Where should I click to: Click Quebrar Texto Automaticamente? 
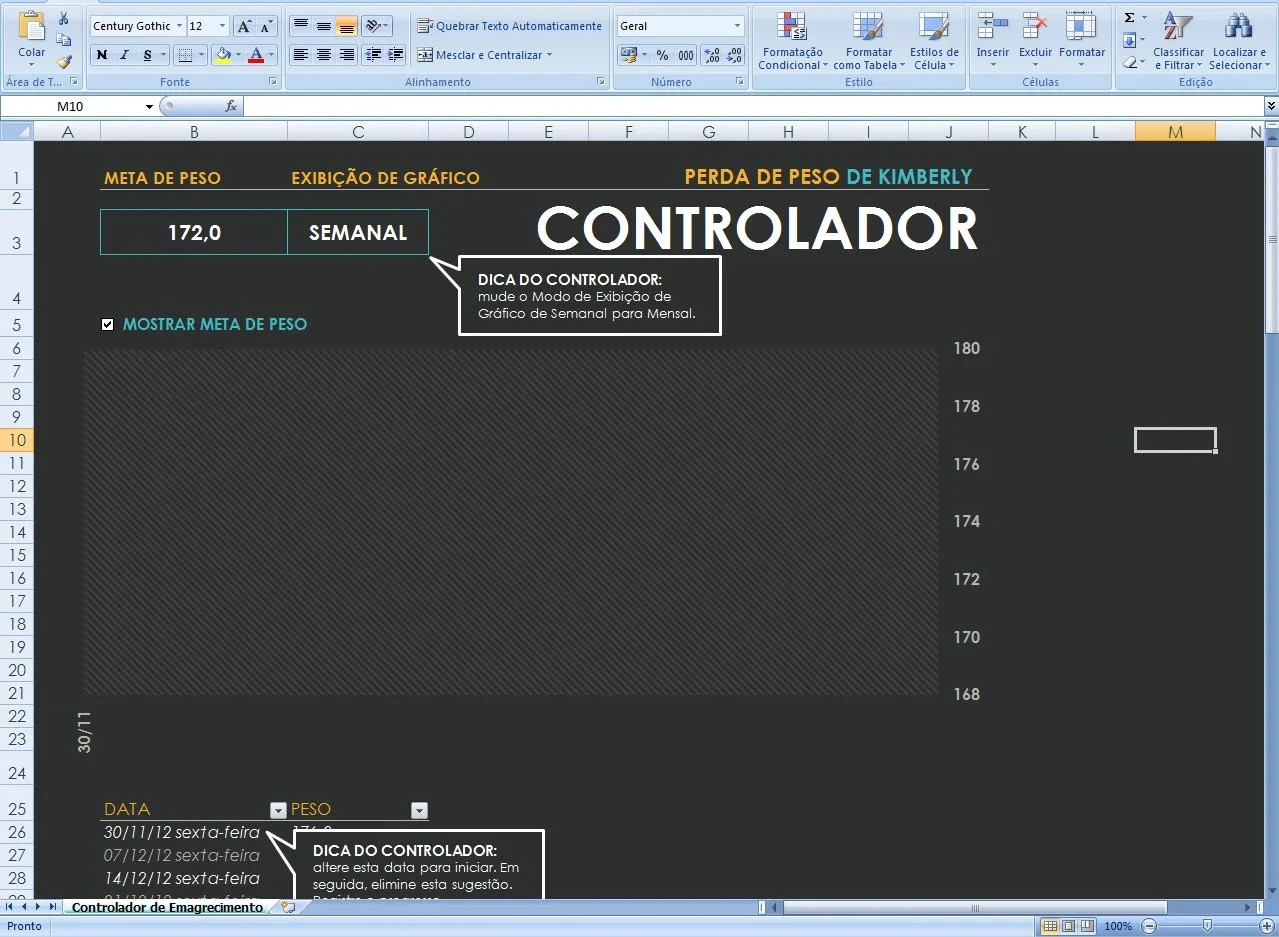click(x=510, y=26)
